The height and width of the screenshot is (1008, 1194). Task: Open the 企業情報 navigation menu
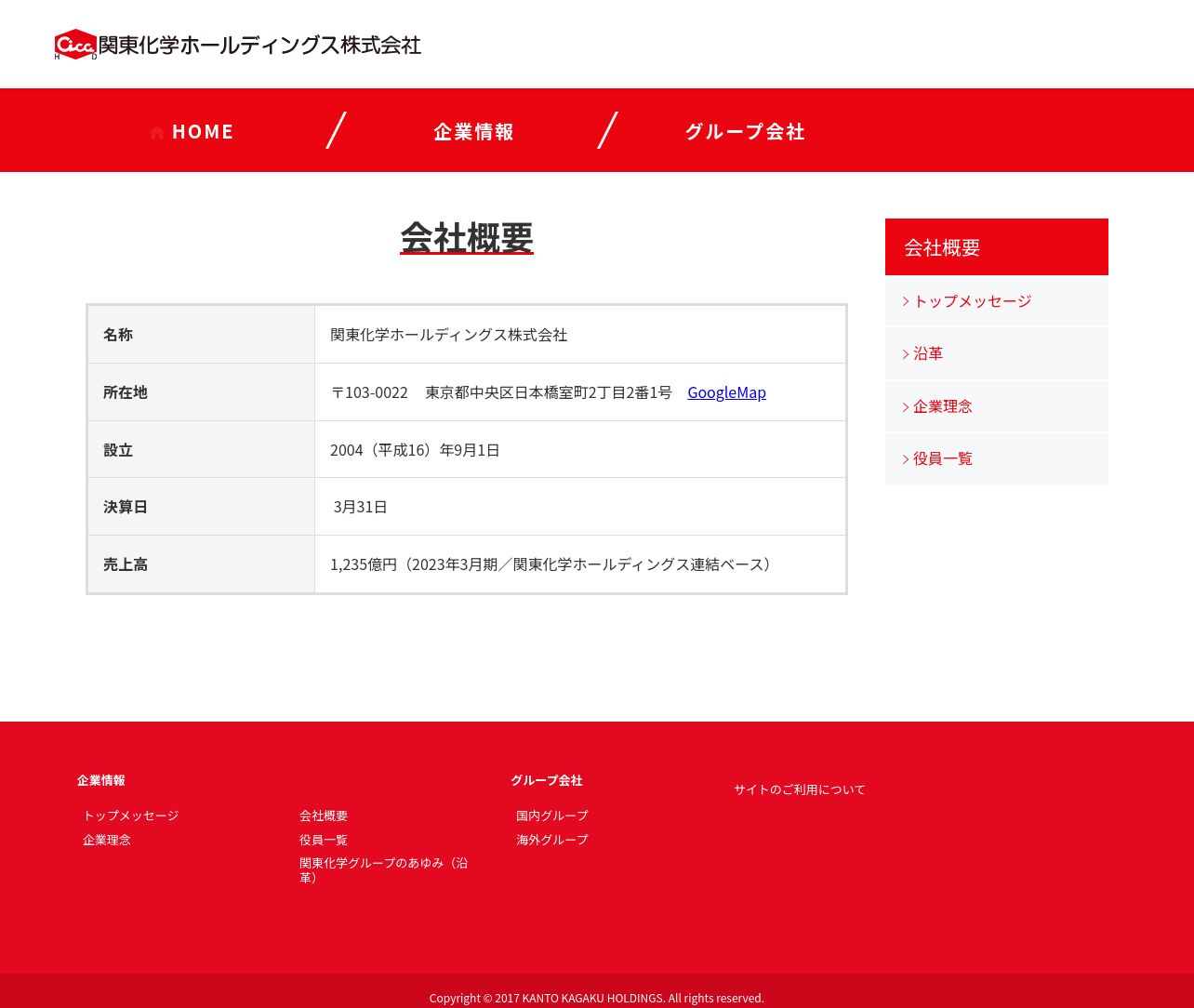click(x=473, y=132)
